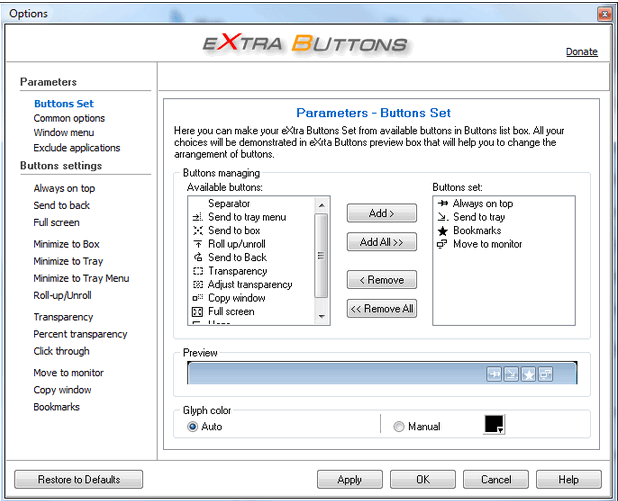618x501 pixels.
Task: Click the Available buttons scrollbar thumb
Action: (x=322, y=255)
